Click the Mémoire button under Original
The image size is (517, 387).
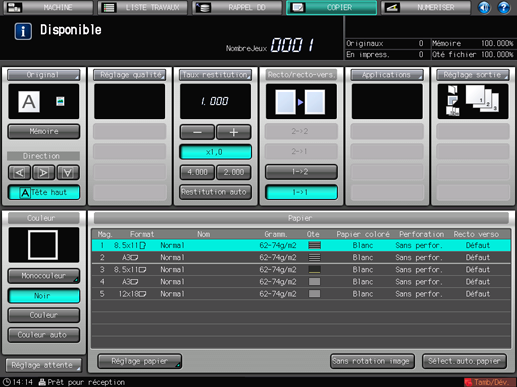tap(44, 131)
